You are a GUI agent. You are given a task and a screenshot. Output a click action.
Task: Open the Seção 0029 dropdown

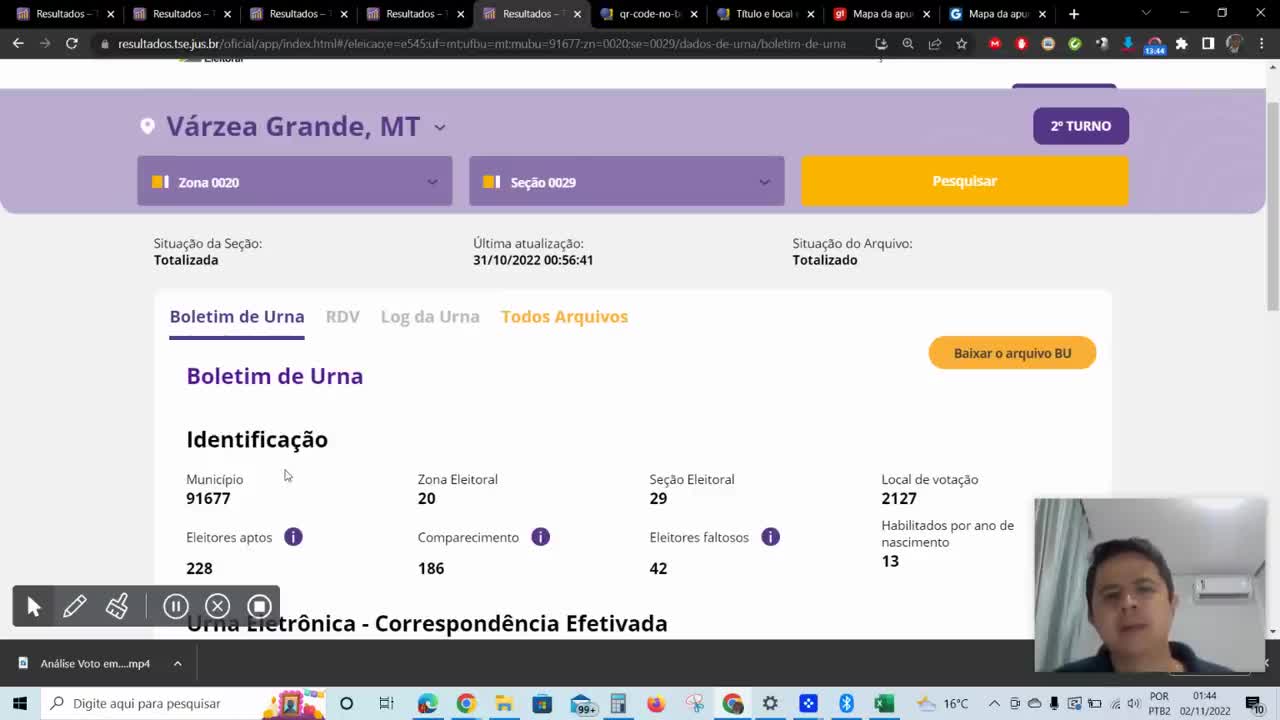coord(627,181)
